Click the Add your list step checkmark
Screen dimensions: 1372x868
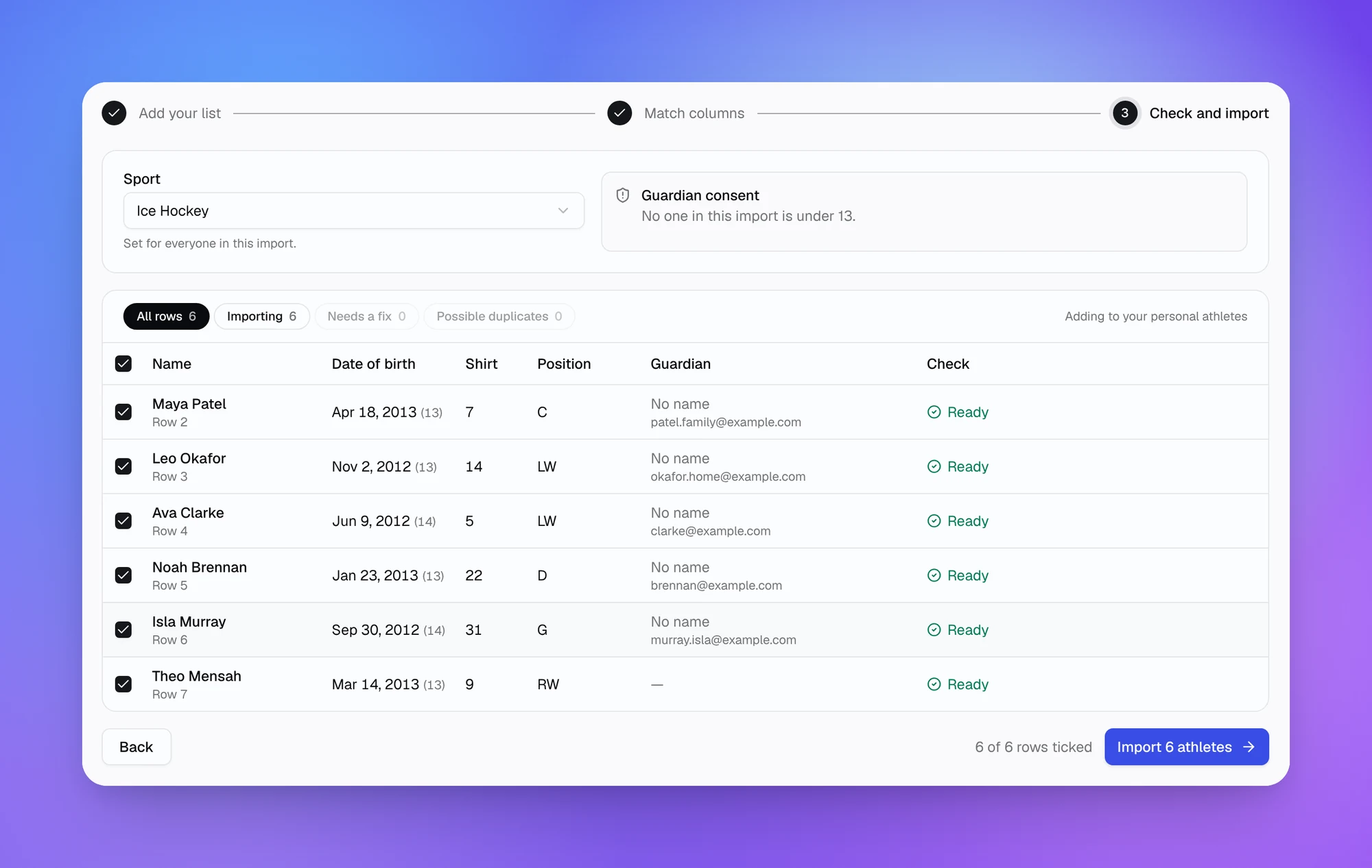pyautogui.click(x=114, y=113)
